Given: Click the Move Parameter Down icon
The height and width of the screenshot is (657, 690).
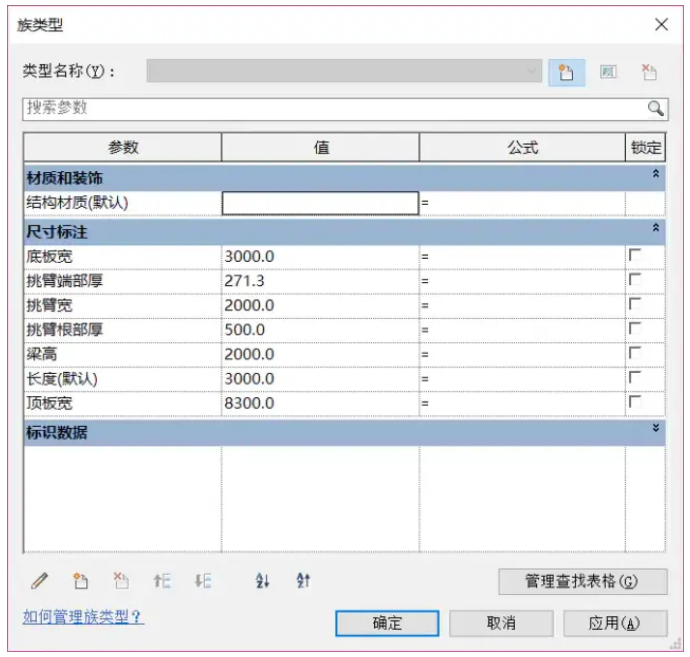Looking at the screenshot, I should (203, 580).
